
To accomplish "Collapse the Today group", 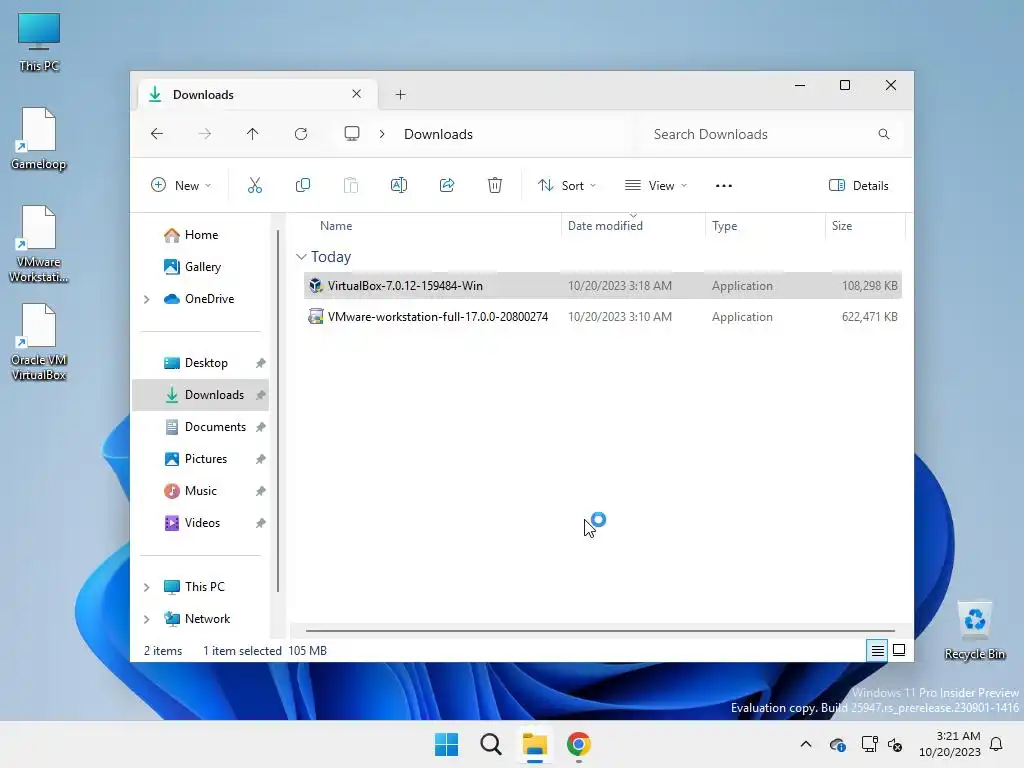I will click(301, 257).
